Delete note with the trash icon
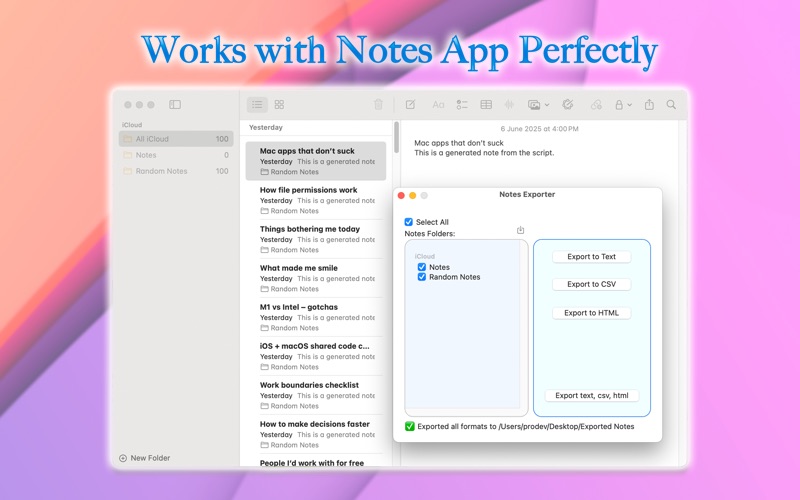The width and height of the screenshot is (800, 500). [378, 105]
